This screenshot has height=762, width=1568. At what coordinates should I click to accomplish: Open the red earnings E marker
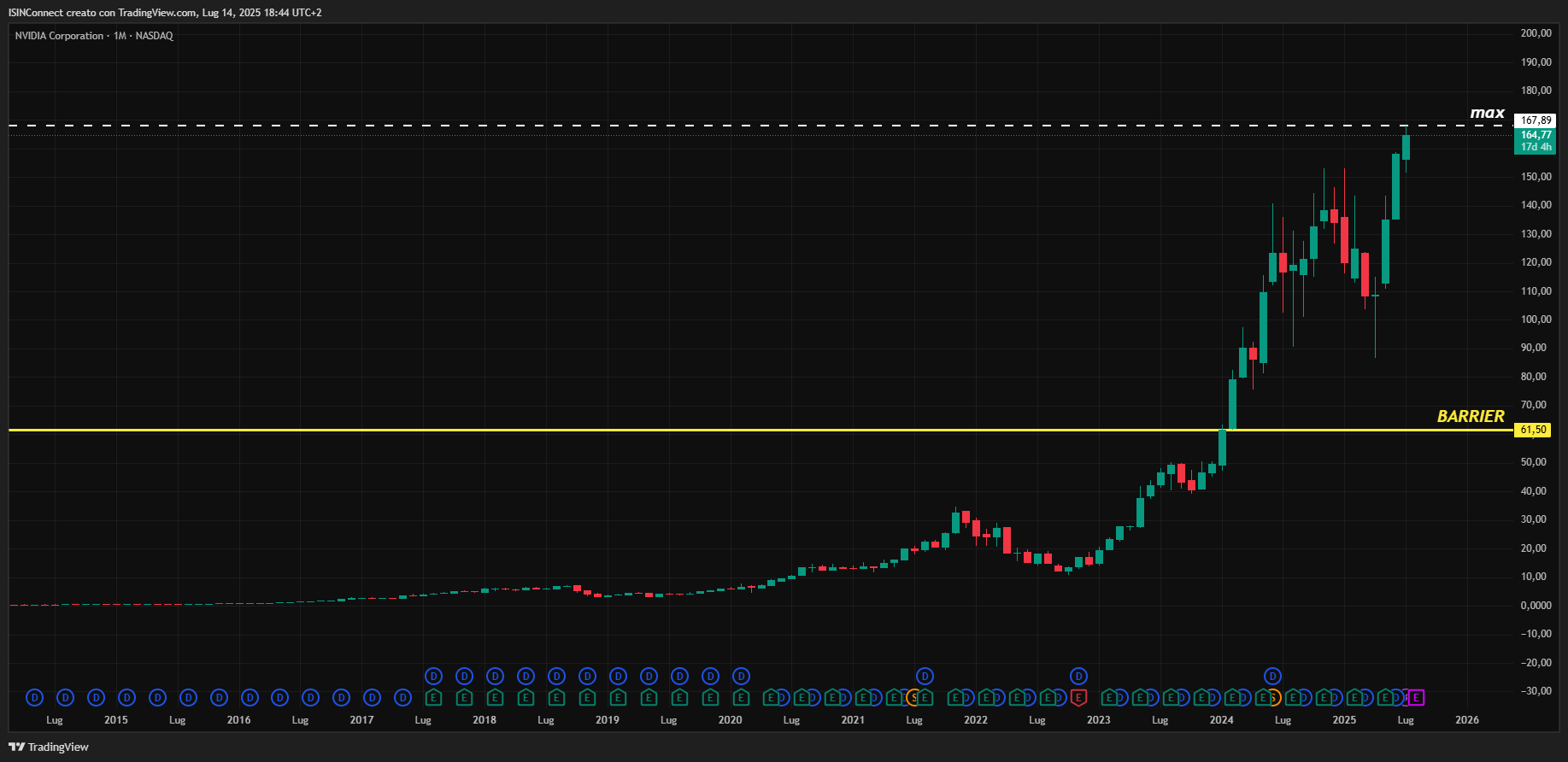point(1078,698)
